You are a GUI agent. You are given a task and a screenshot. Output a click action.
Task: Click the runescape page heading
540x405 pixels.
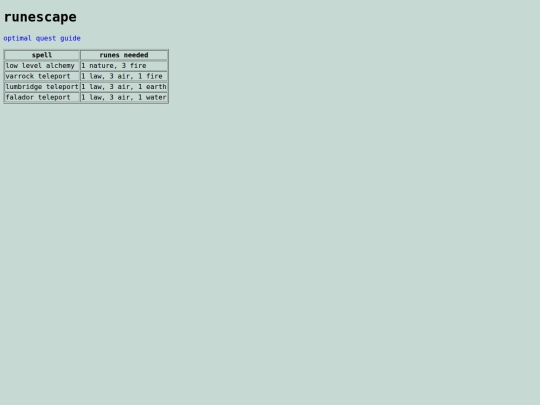click(x=40, y=17)
